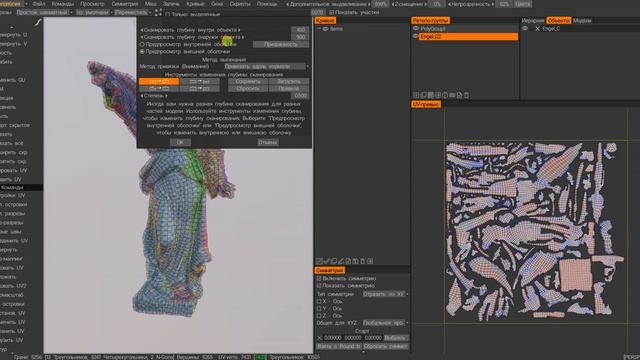Image resolution: width=640 pixels, height=360 pixels.
Task: Open the Переместить dropdown
Action: coord(133,13)
